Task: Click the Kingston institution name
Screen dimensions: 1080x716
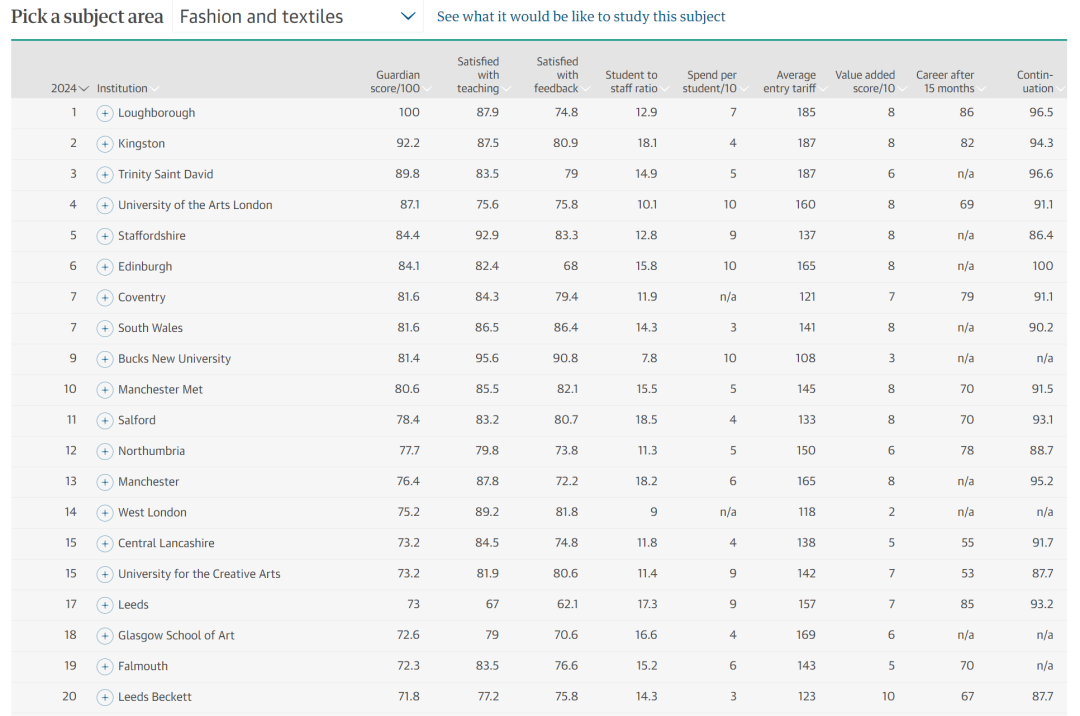Action: pos(141,144)
